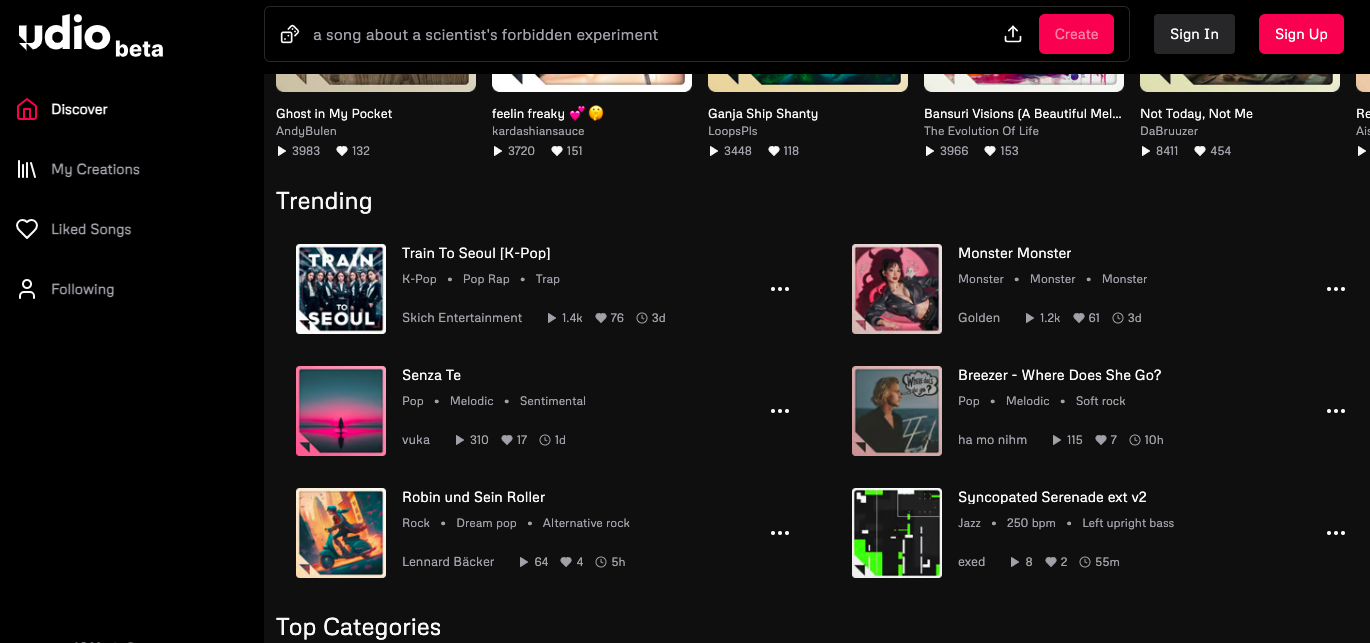Expand more options for Syncopated Serenade ext v2
The image size is (1370, 643).
(1335, 533)
